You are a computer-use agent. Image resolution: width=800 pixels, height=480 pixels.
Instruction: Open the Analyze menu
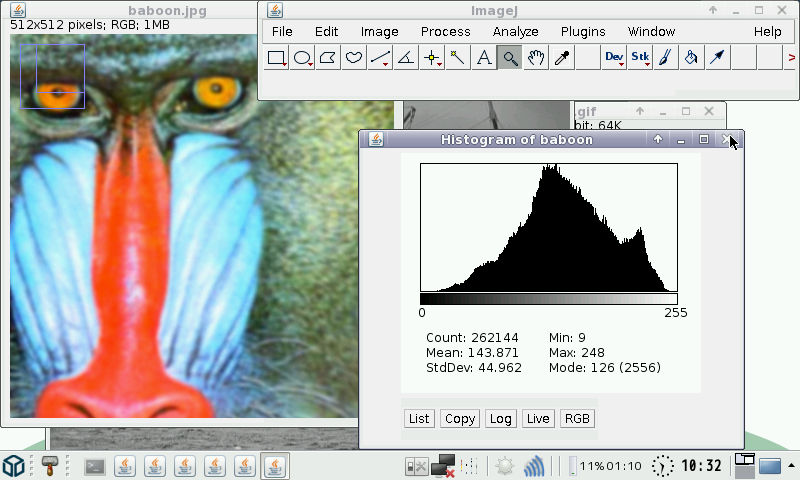tap(515, 32)
